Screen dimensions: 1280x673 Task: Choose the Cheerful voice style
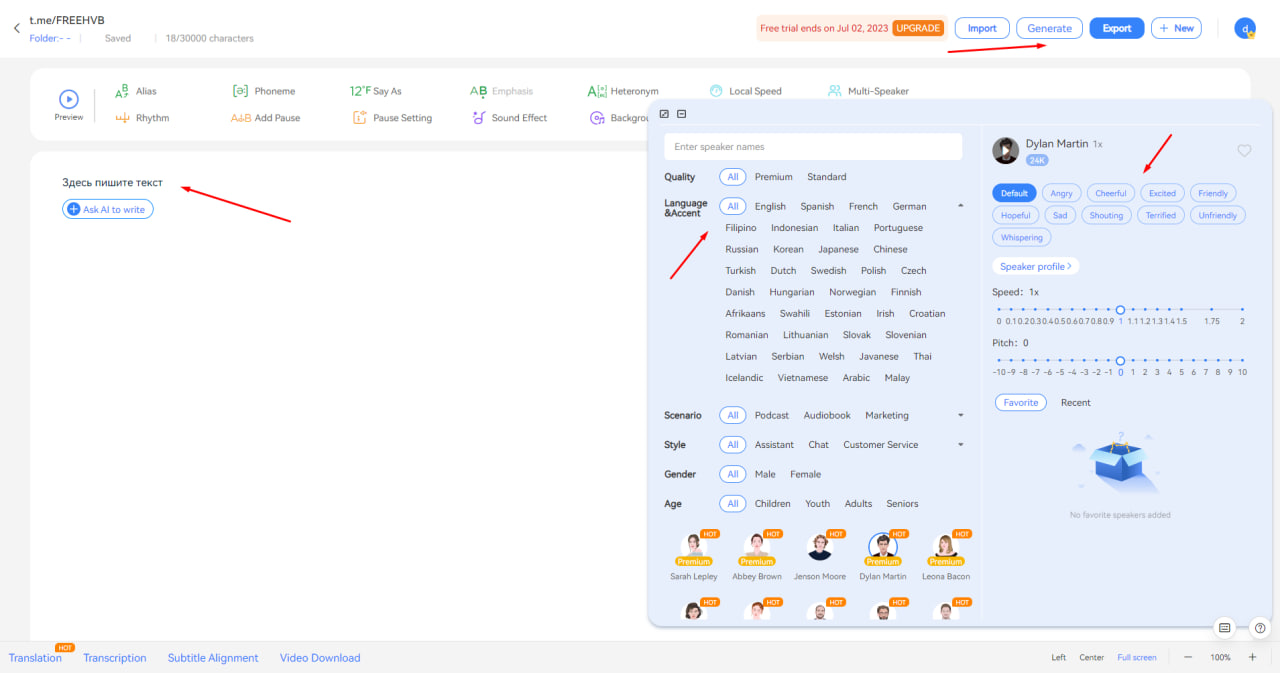tap(1110, 193)
